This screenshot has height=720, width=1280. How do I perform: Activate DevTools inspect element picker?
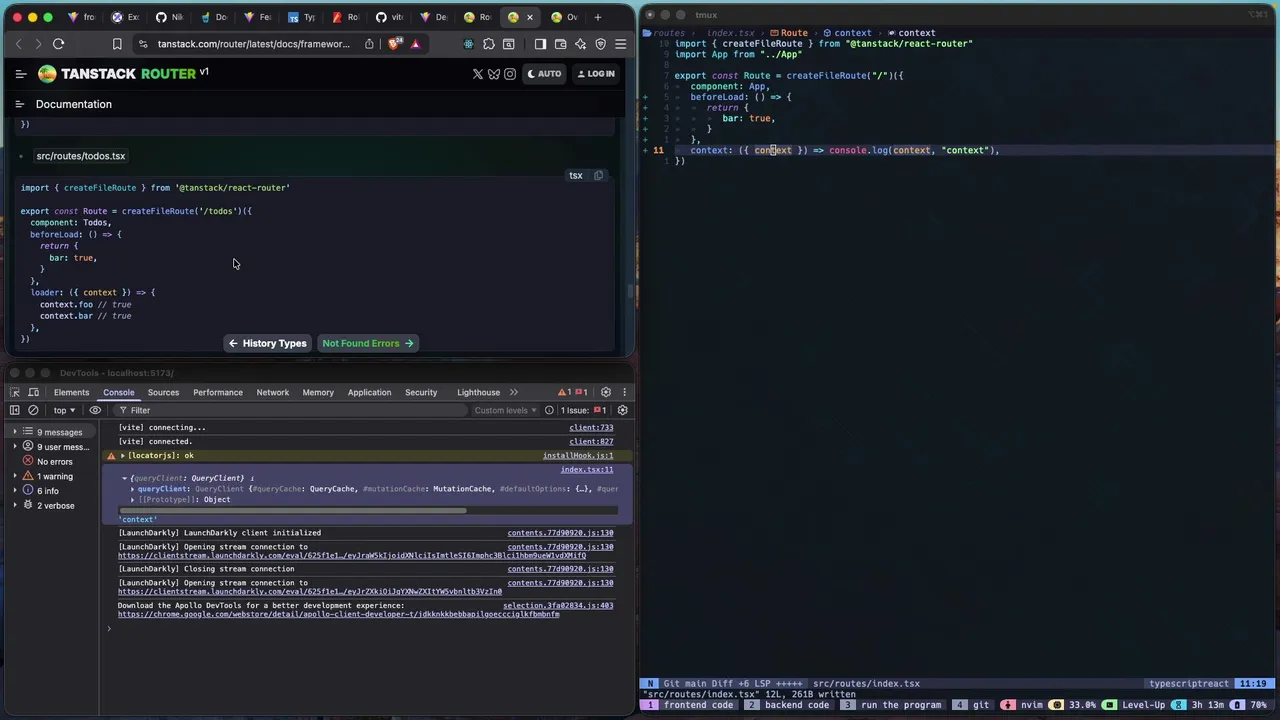coord(14,392)
